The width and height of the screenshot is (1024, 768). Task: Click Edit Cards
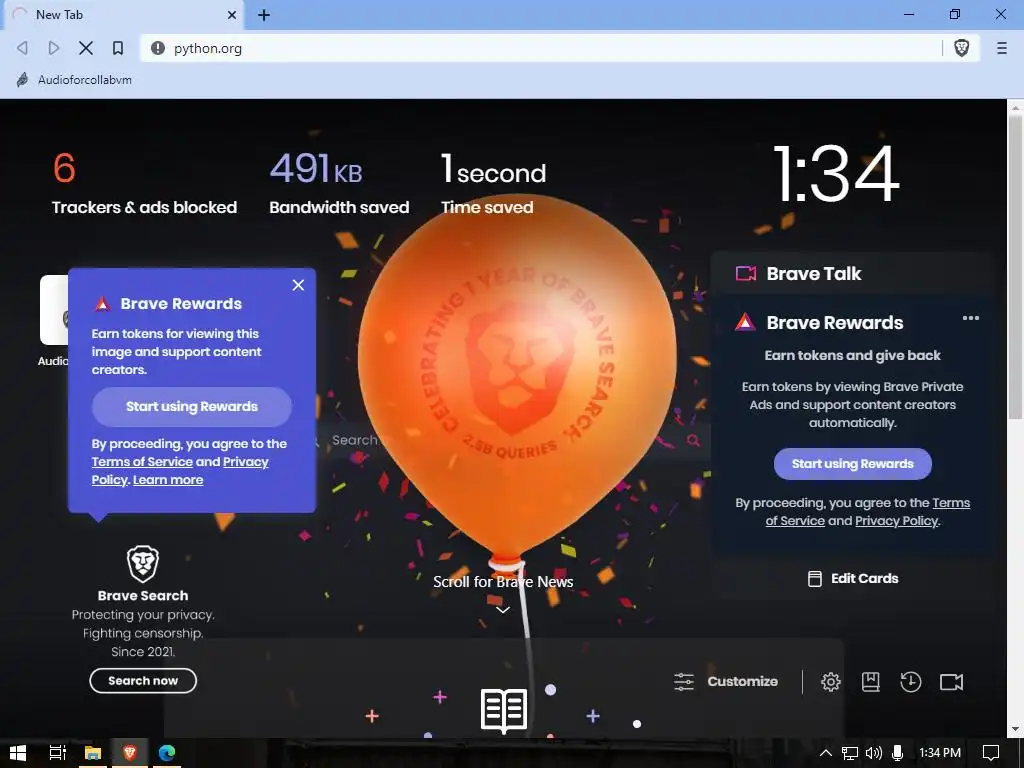coord(853,579)
